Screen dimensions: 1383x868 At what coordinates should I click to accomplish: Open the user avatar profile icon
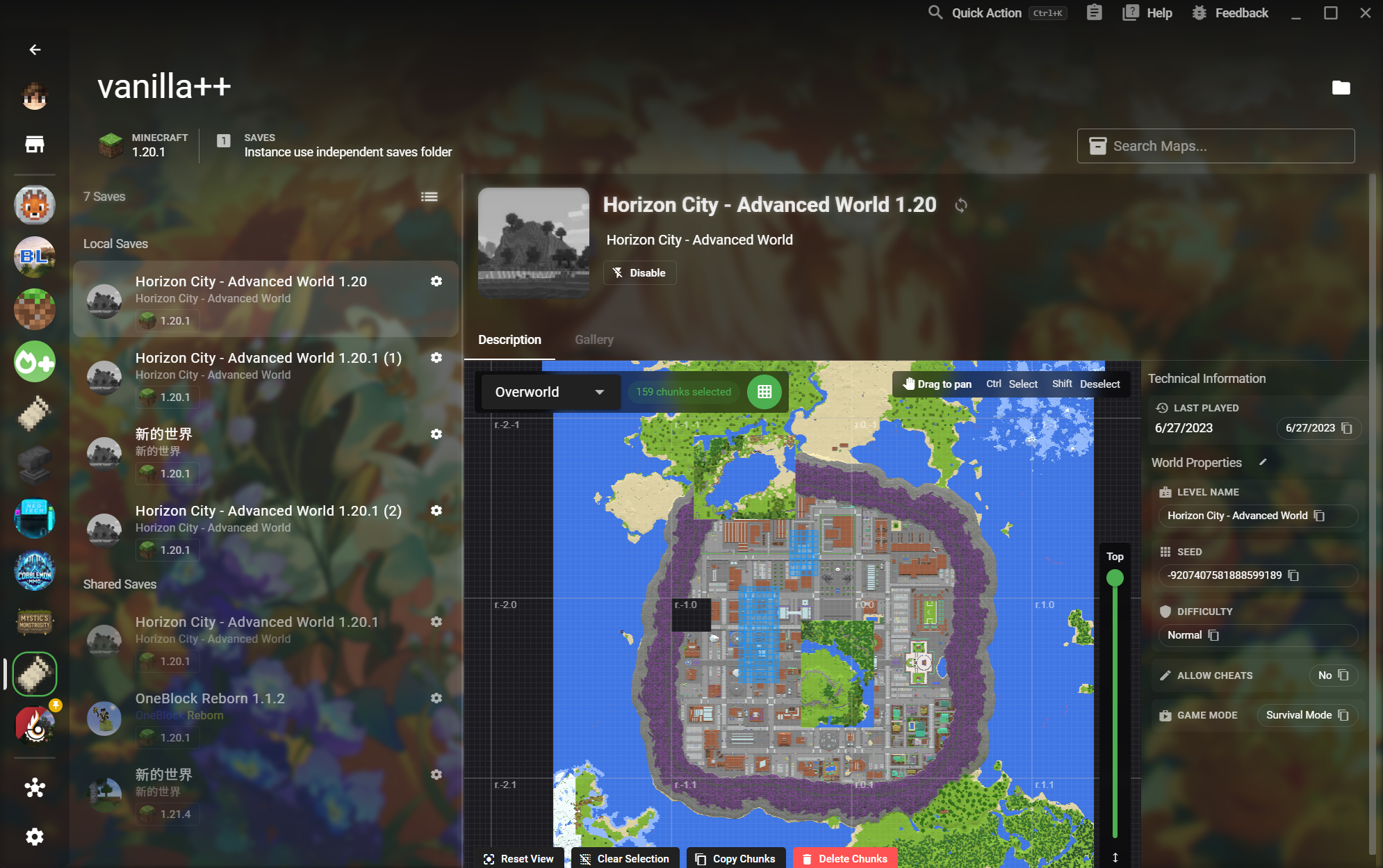coord(35,95)
